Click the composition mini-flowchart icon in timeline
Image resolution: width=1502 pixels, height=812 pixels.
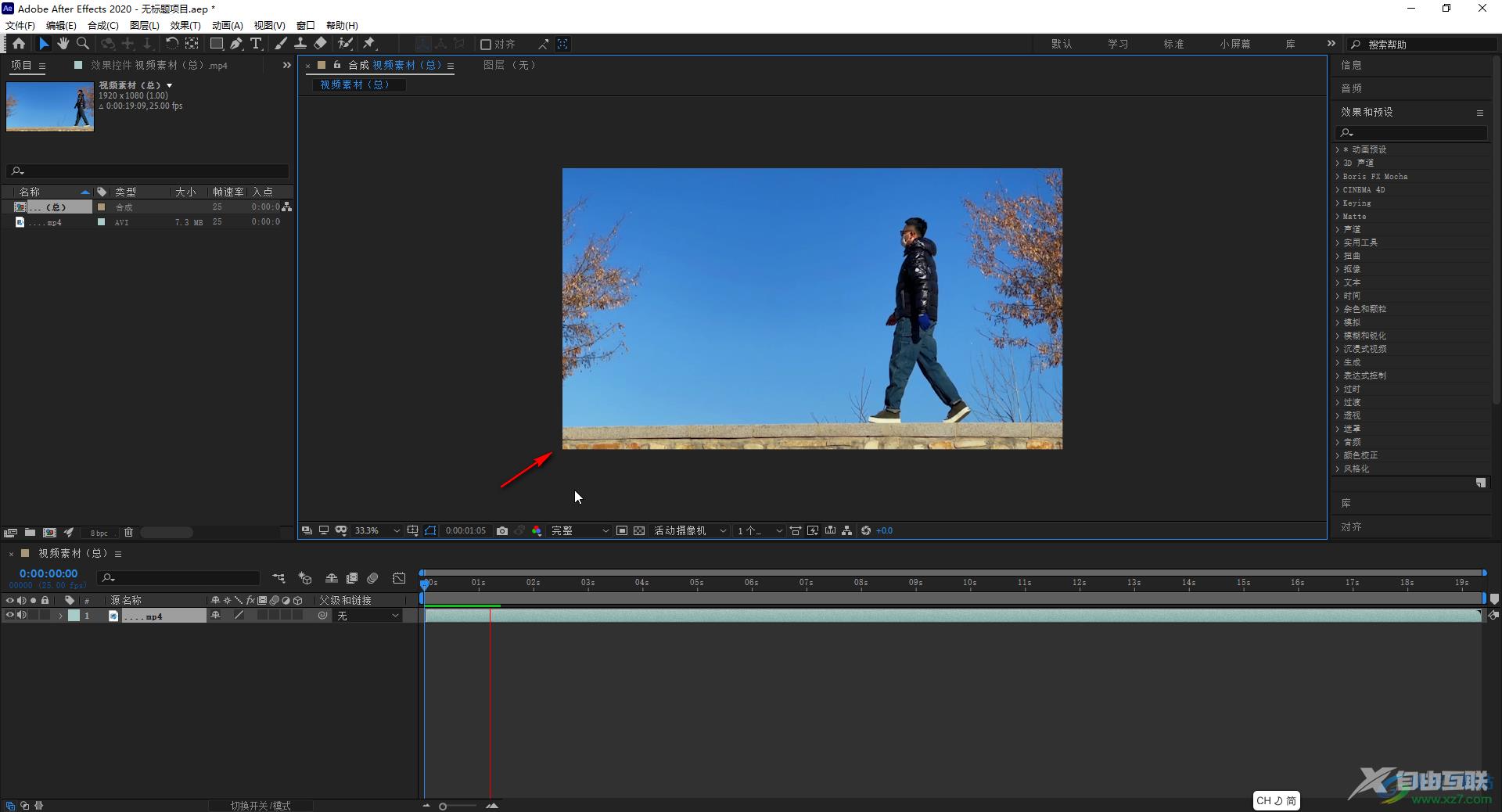278,578
